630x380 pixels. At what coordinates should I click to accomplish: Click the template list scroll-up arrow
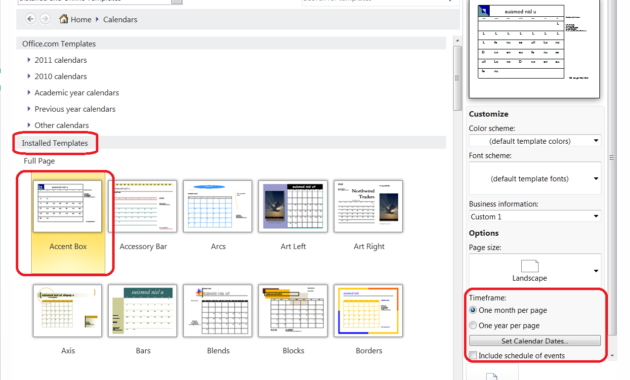[457, 41]
